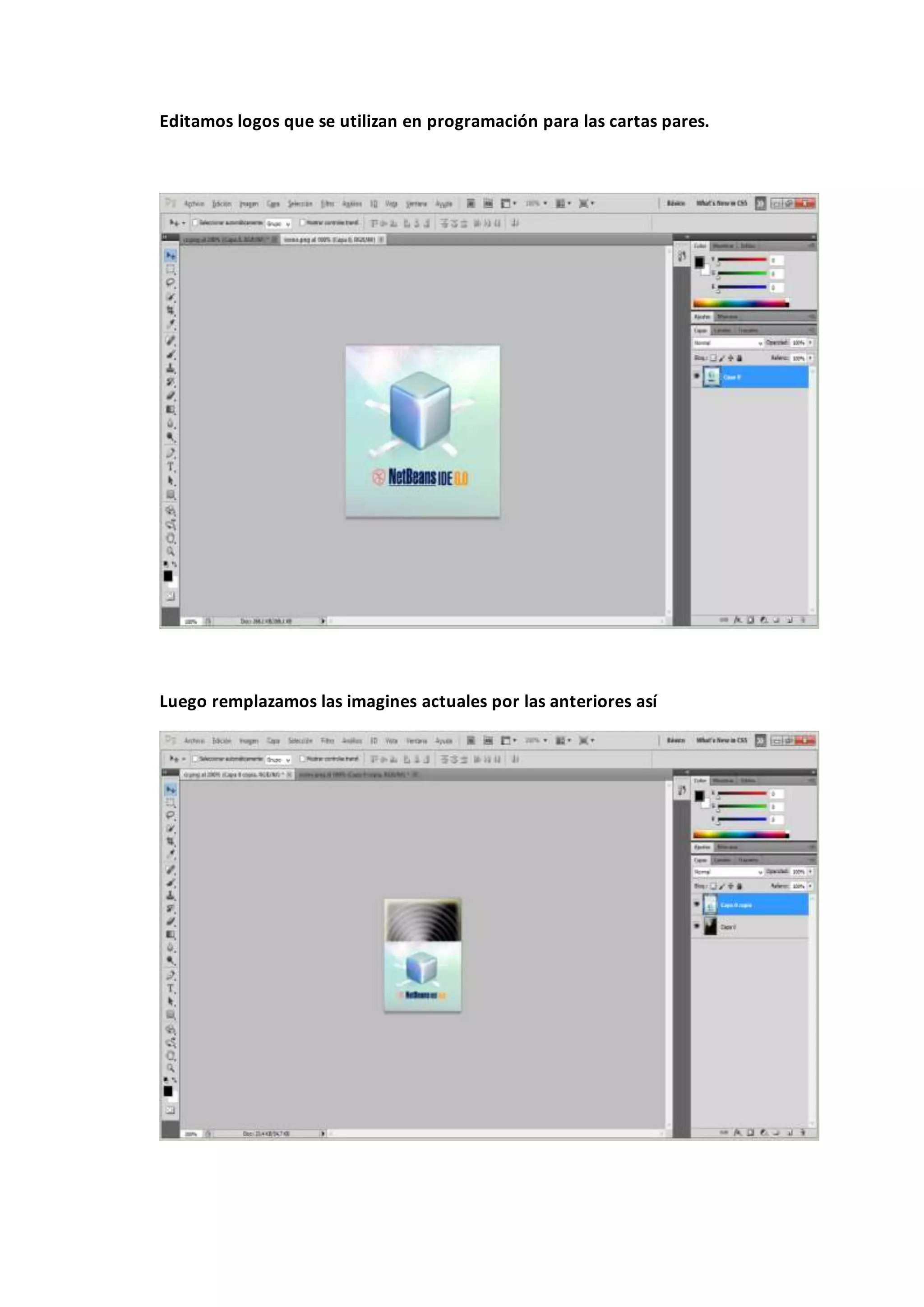Choose the Blur tool in the second screenshot
Viewport: 924px width, 1307px height.
[170, 948]
